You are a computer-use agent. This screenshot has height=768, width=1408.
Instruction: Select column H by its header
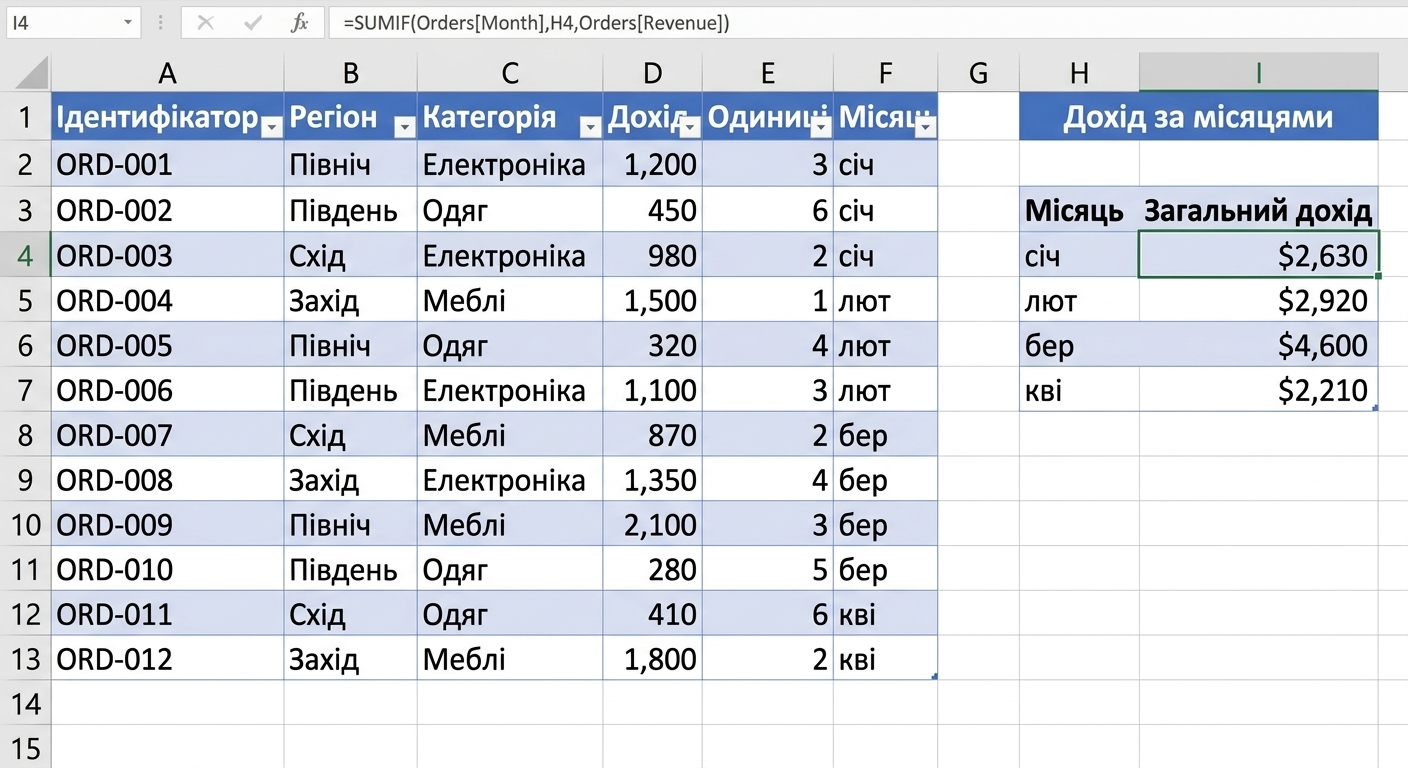click(x=1079, y=72)
